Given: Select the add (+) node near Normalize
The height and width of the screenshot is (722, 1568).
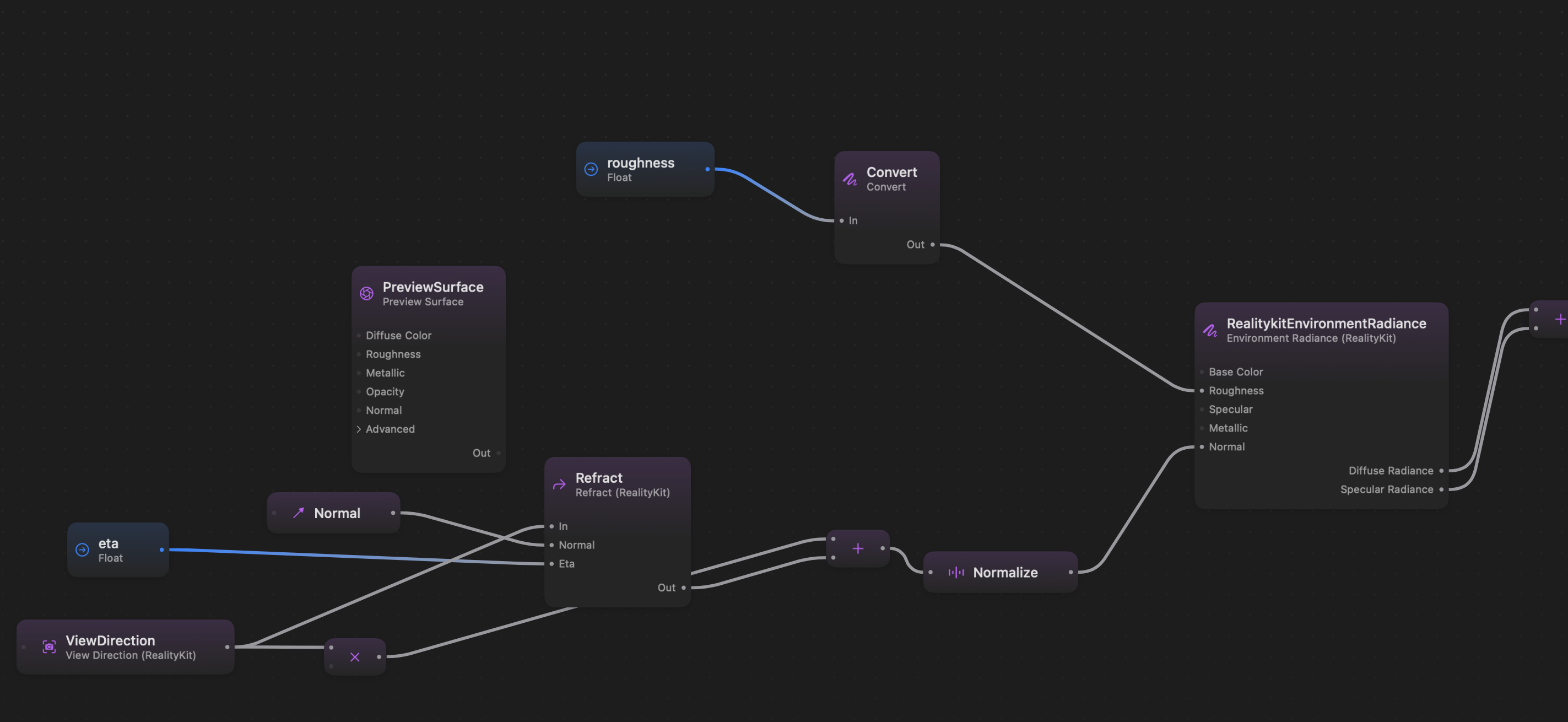Looking at the screenshot, I should (858, 548).
